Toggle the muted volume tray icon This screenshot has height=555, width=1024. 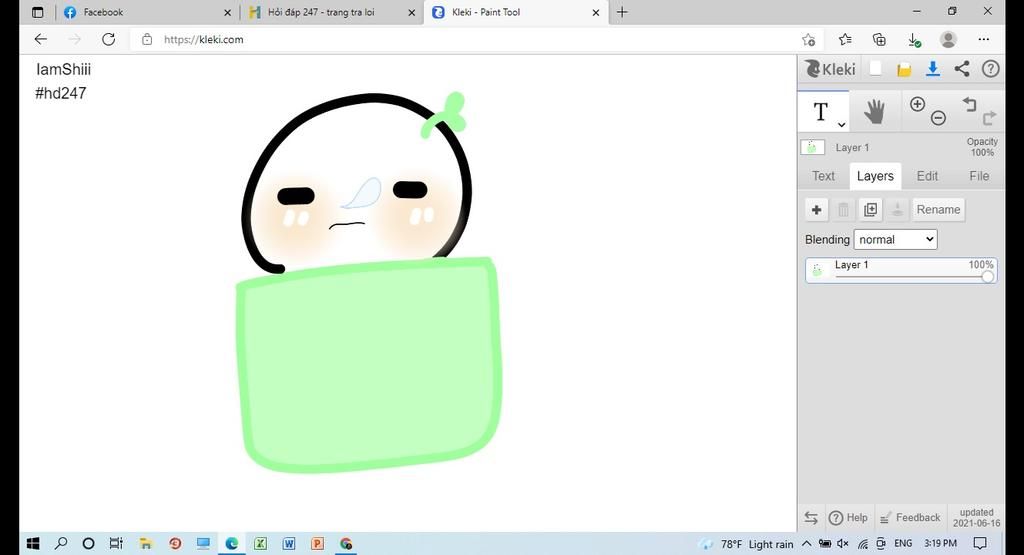[843, 543]
